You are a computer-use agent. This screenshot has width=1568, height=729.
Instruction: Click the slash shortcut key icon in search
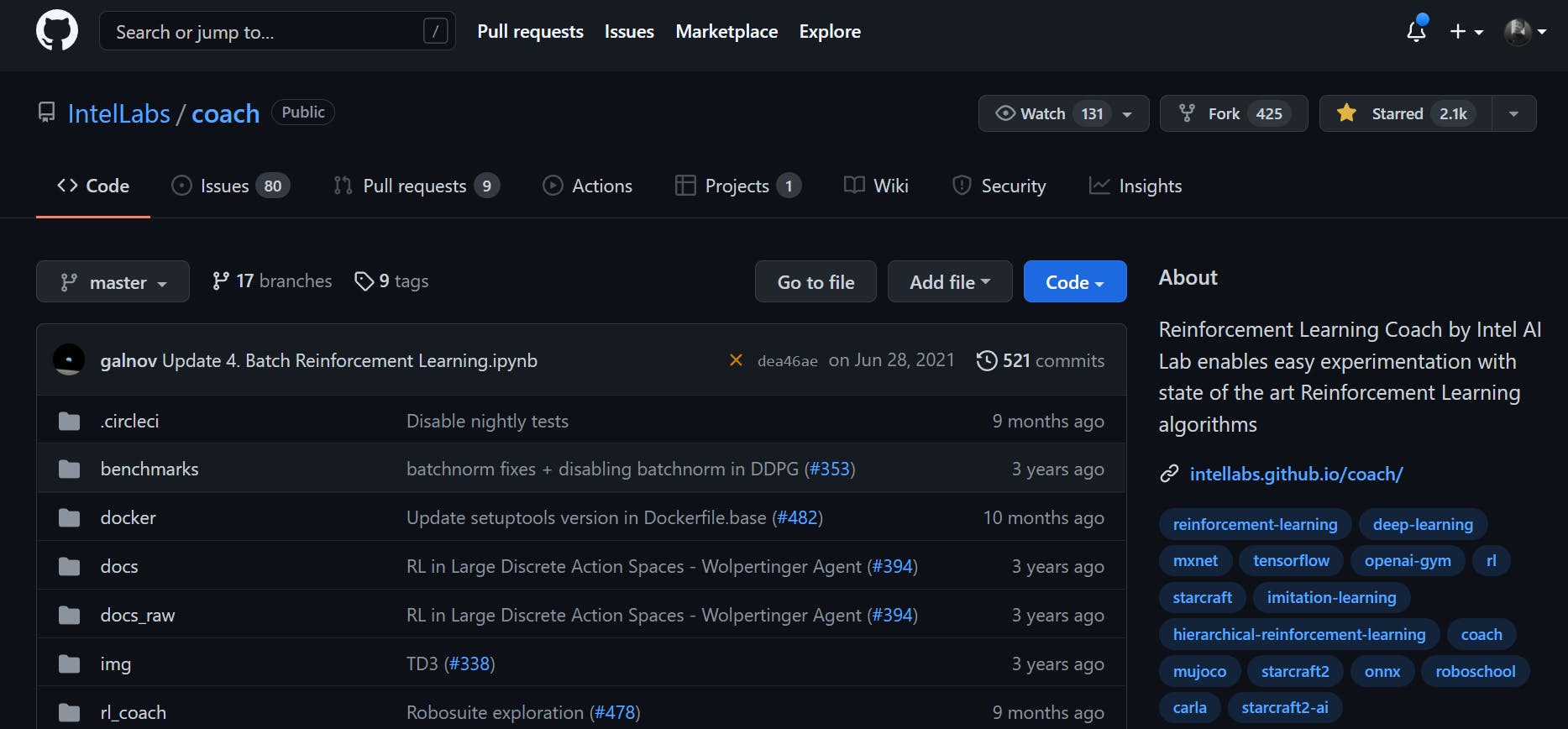(x=435, y=31)
